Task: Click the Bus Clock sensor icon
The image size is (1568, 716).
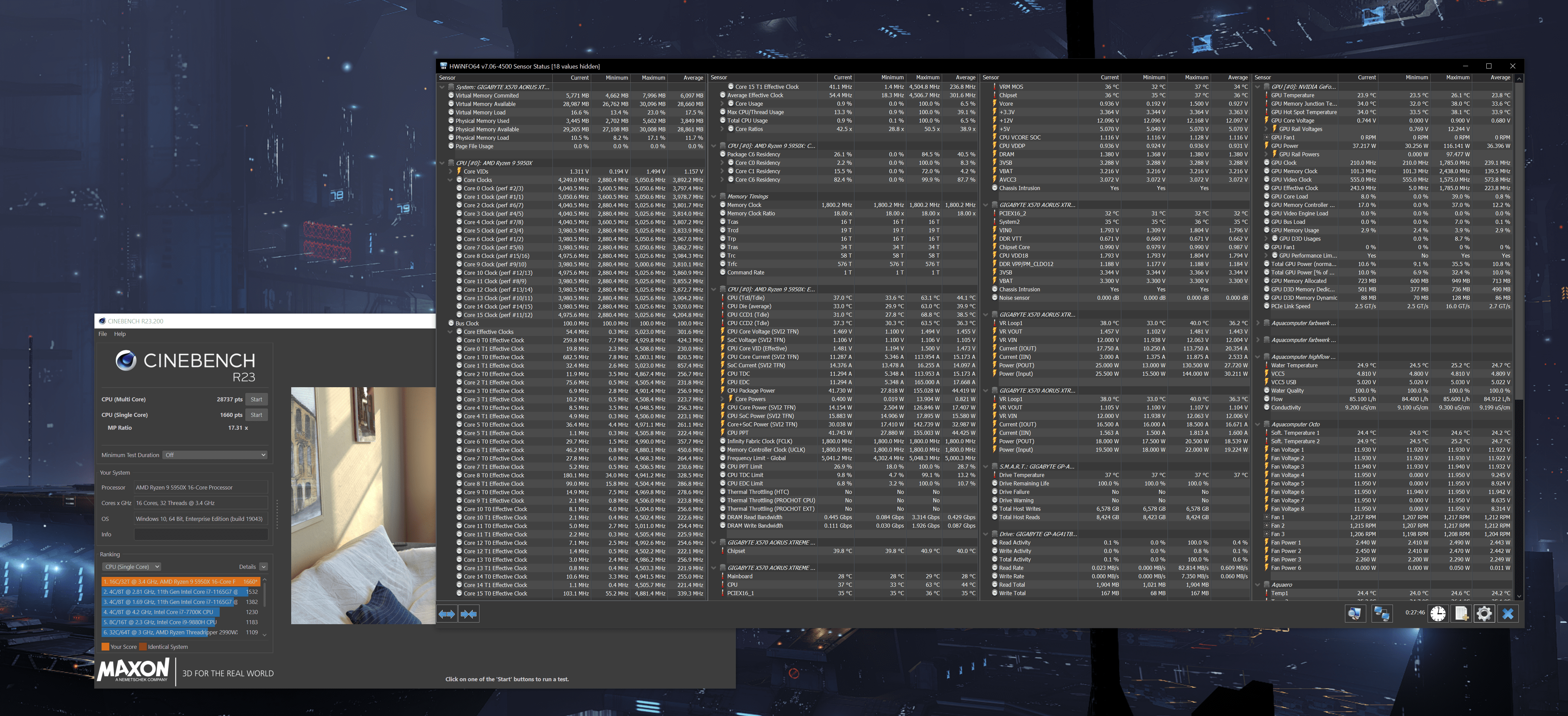Action: 451,323
